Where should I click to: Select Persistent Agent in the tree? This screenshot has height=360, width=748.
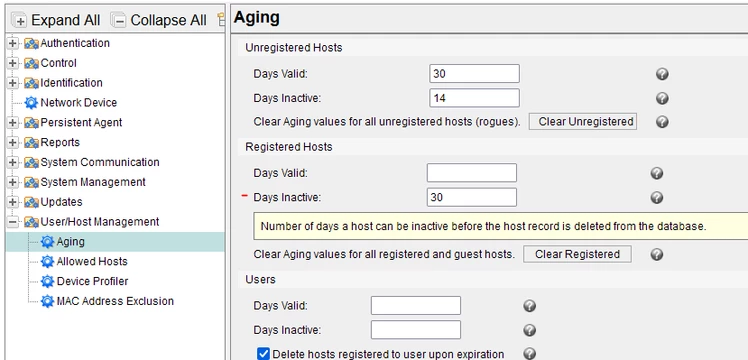pyautogui.click(x=82, y=123)
